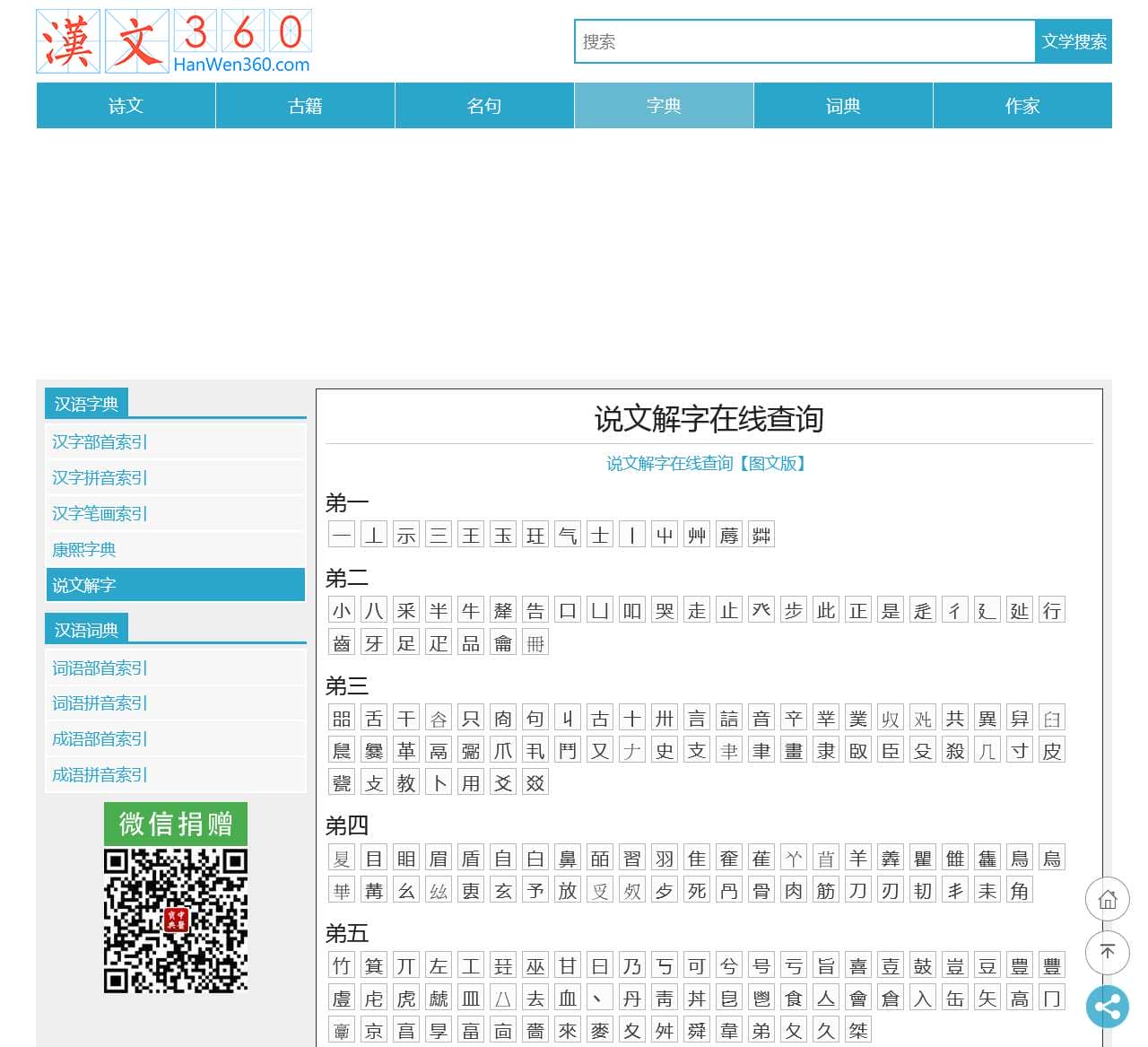Select 汉字拼音索引 sidebar link

tap(100, 477)
